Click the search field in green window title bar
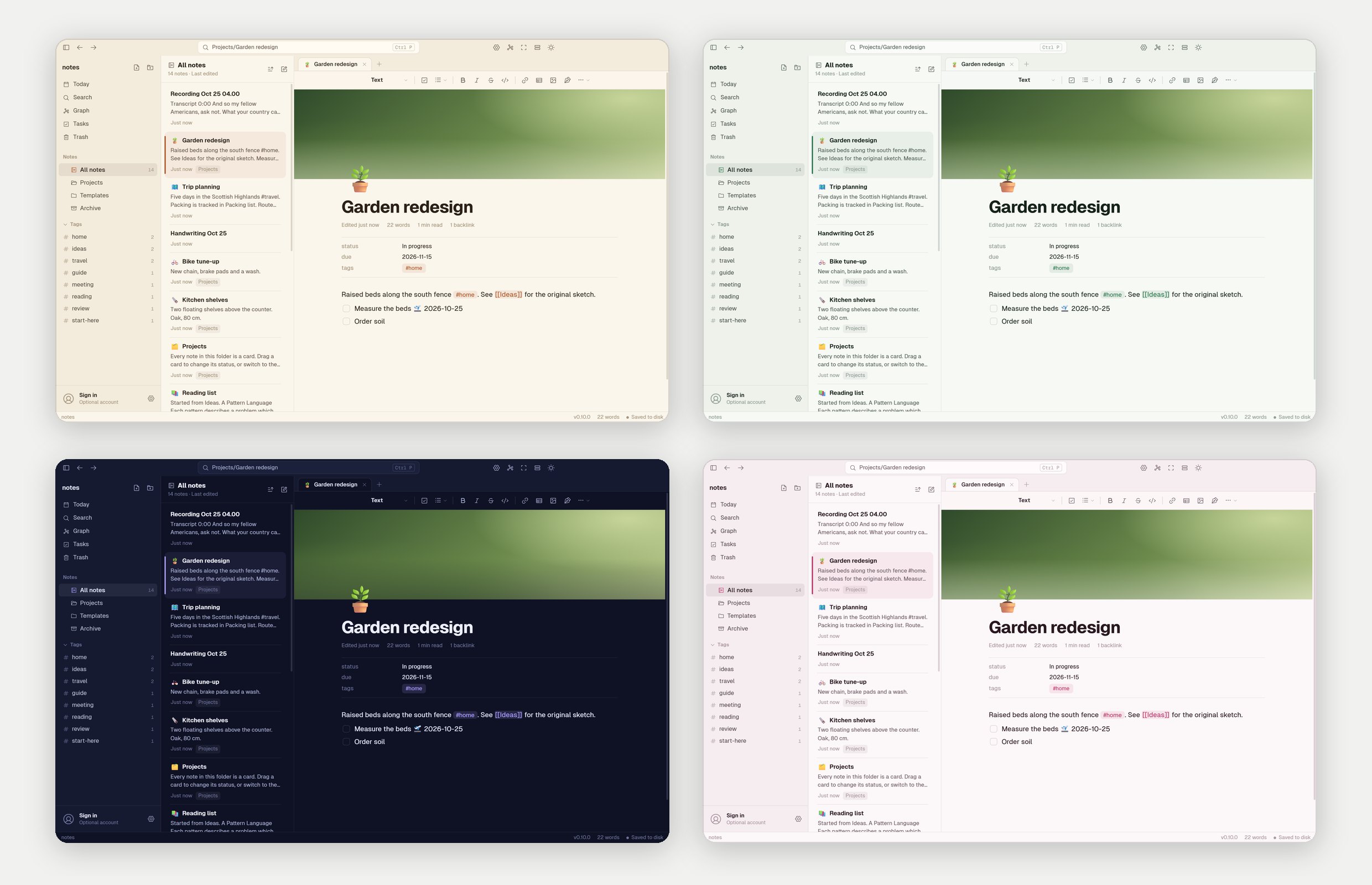This screenshot has height=885, width=1372. (956, 48)
